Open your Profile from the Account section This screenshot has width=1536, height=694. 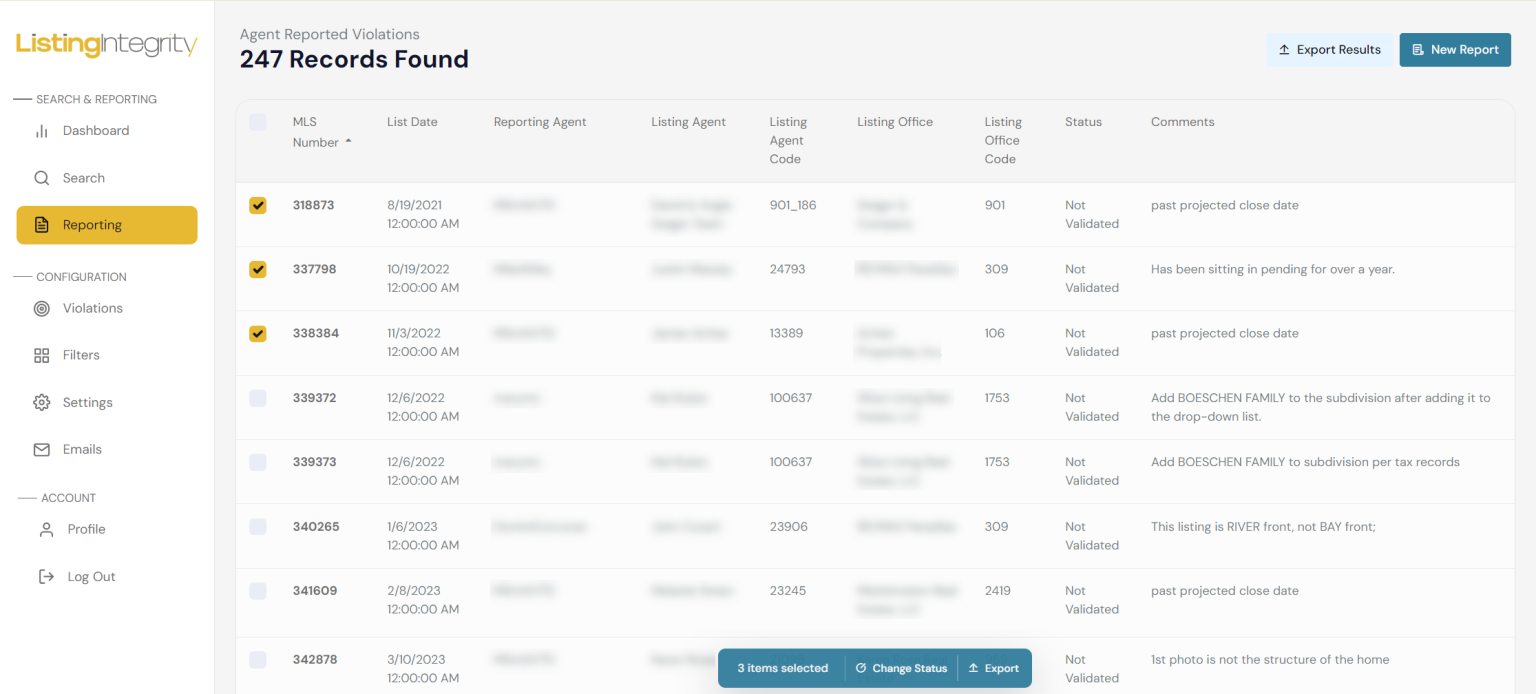point(86,528)
